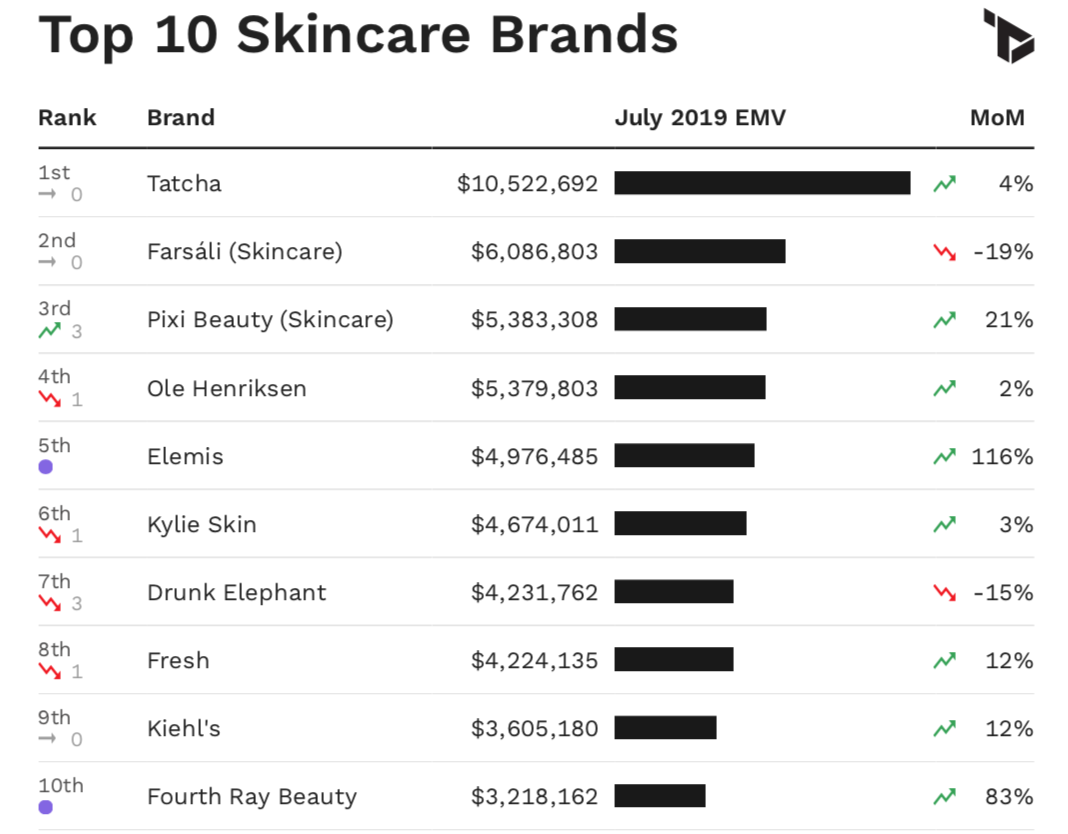
Task: Click the green arrow next to Elemis 116%
Action: [x=944, y=457]
